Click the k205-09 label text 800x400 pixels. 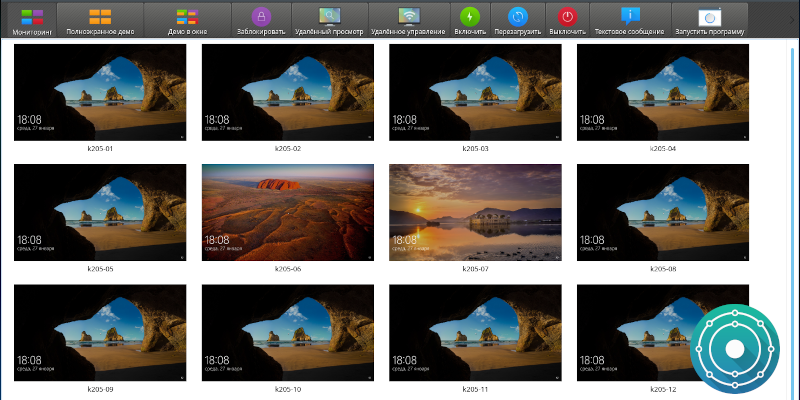[x=100, y=389]
